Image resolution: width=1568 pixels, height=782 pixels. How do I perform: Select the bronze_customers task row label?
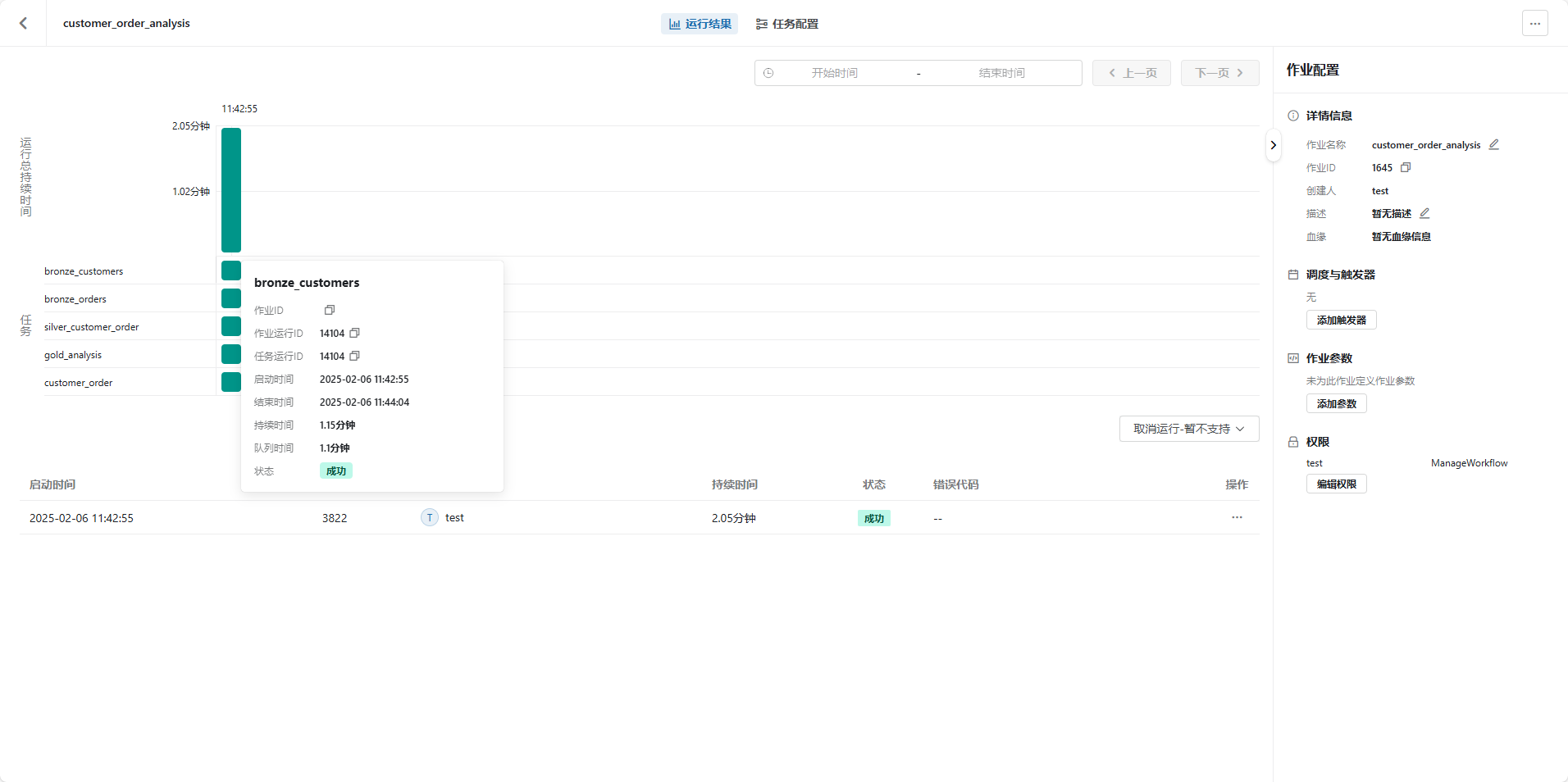tap(84, 271)
